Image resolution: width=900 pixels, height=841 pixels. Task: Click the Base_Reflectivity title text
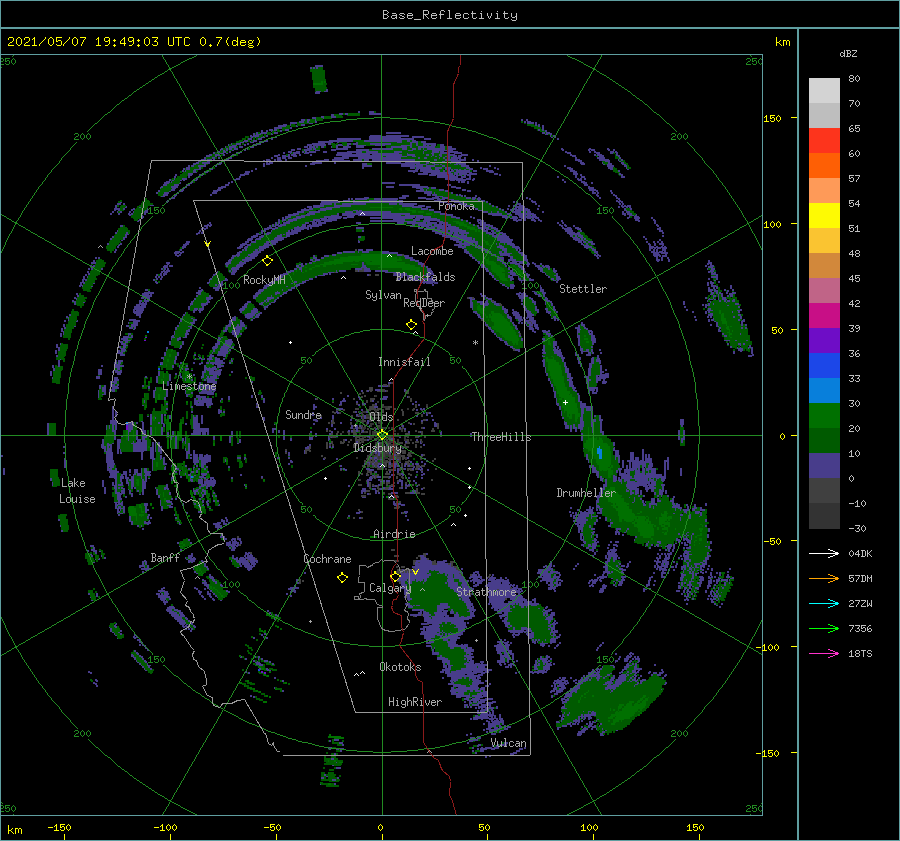click(450, 15)
